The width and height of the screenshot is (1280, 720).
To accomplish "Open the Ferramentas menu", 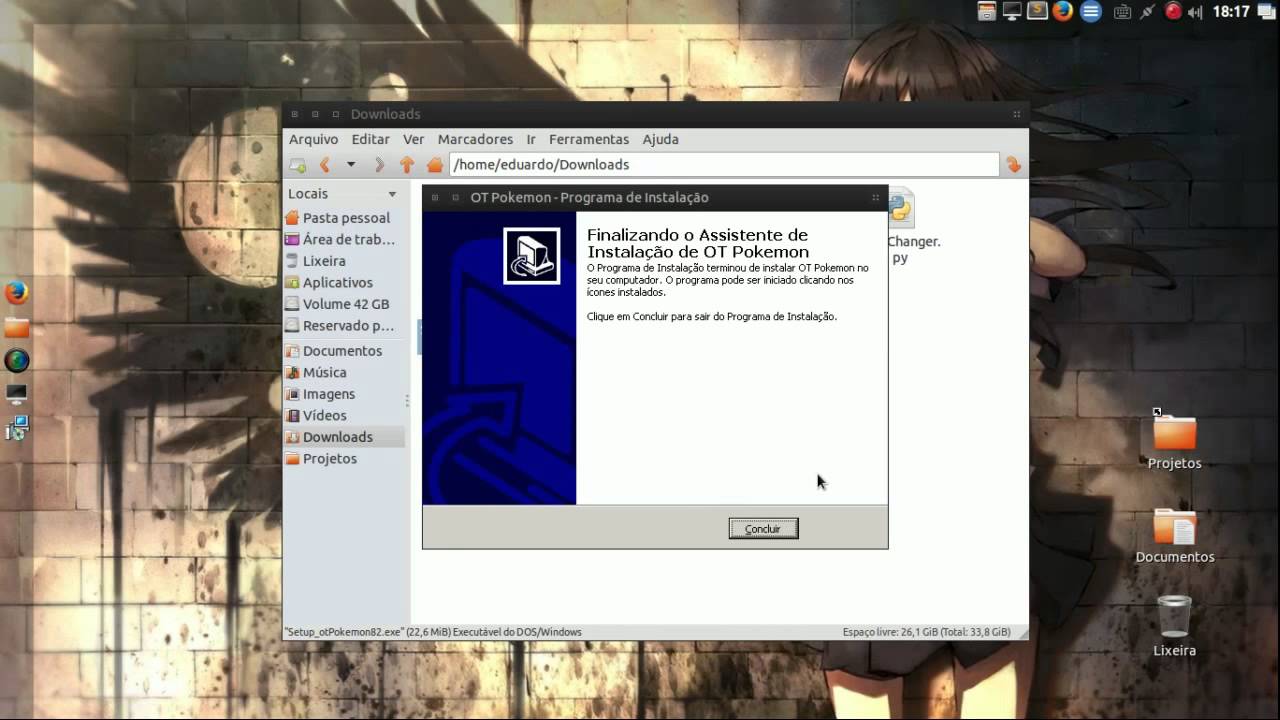I will 589,139.
